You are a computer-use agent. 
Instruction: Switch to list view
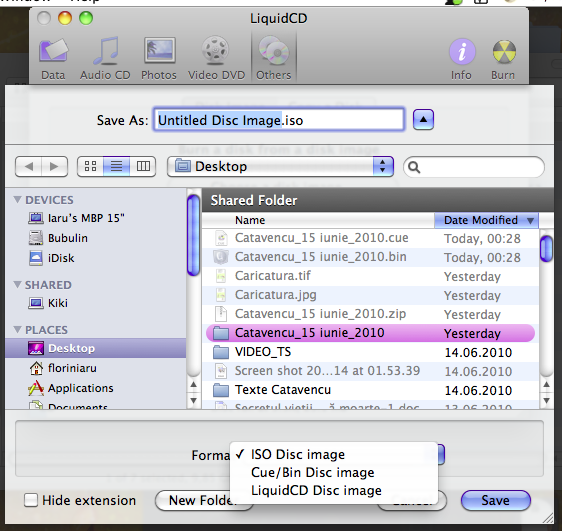click(116, 167)
